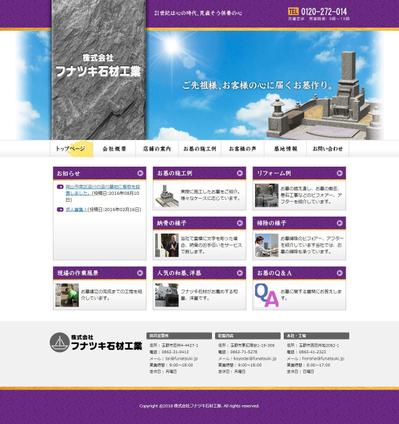Open the トップページ navigation tab
The image size is (399, 424).
pyautogui.click(x=72, y=149)
